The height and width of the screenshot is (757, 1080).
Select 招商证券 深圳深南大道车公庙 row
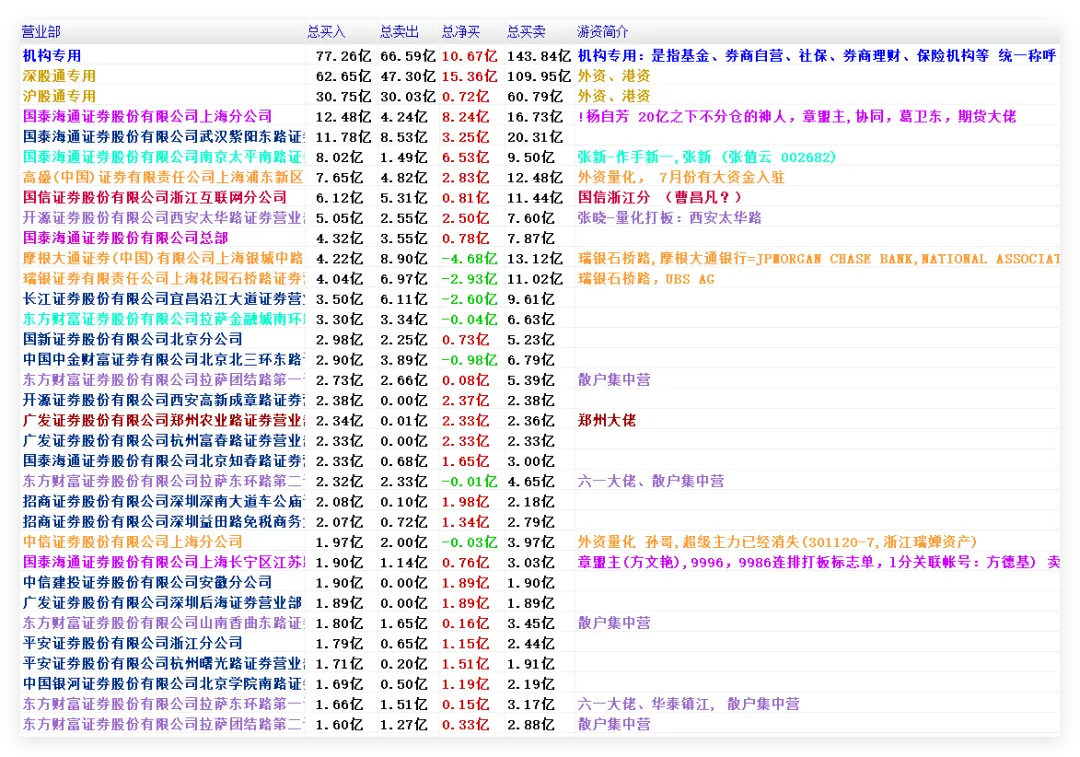click(163, 501)
